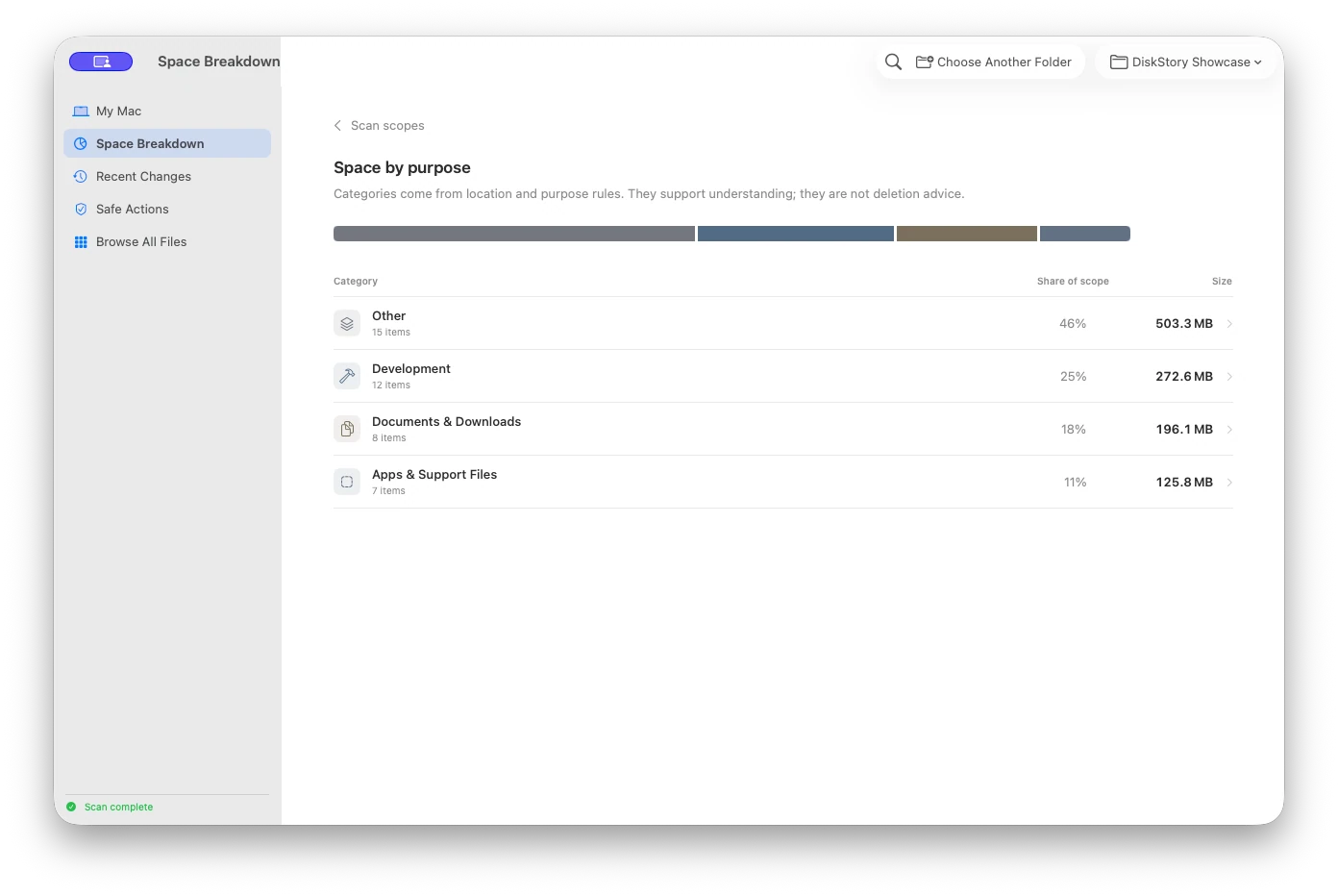Screen dimensions: 1338x896
Task: Click the 125.8 MB size value
Action: click(1184, 483)
